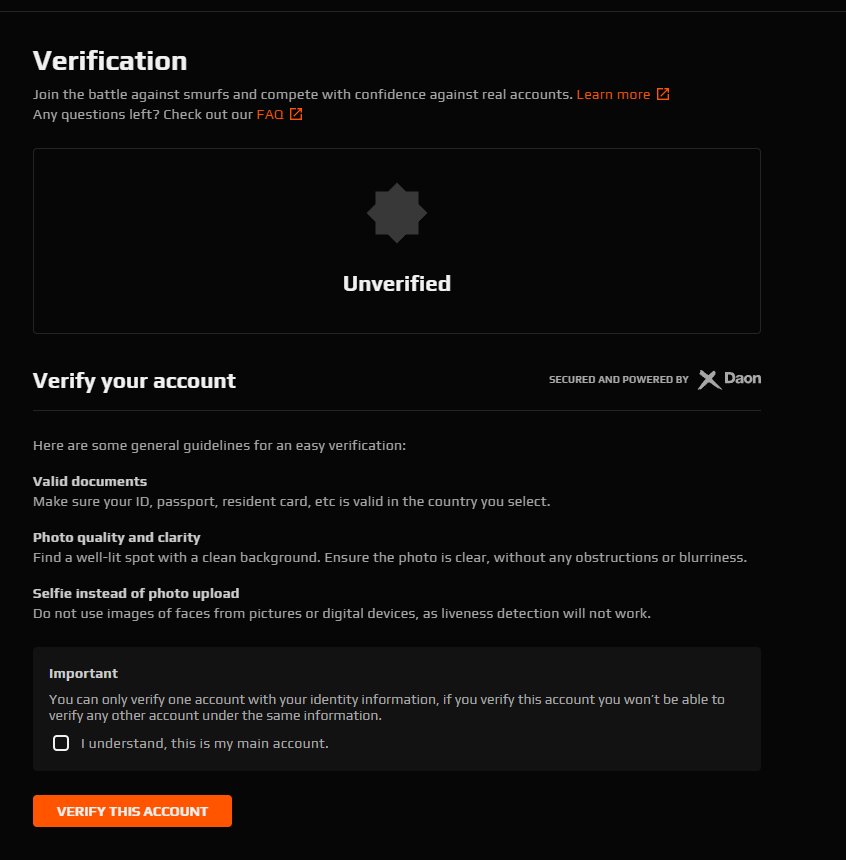Select the 'Photo quality and clarity' heading
Image resolution: width=846 pixels, height=860 pixels.
point(116,537)
